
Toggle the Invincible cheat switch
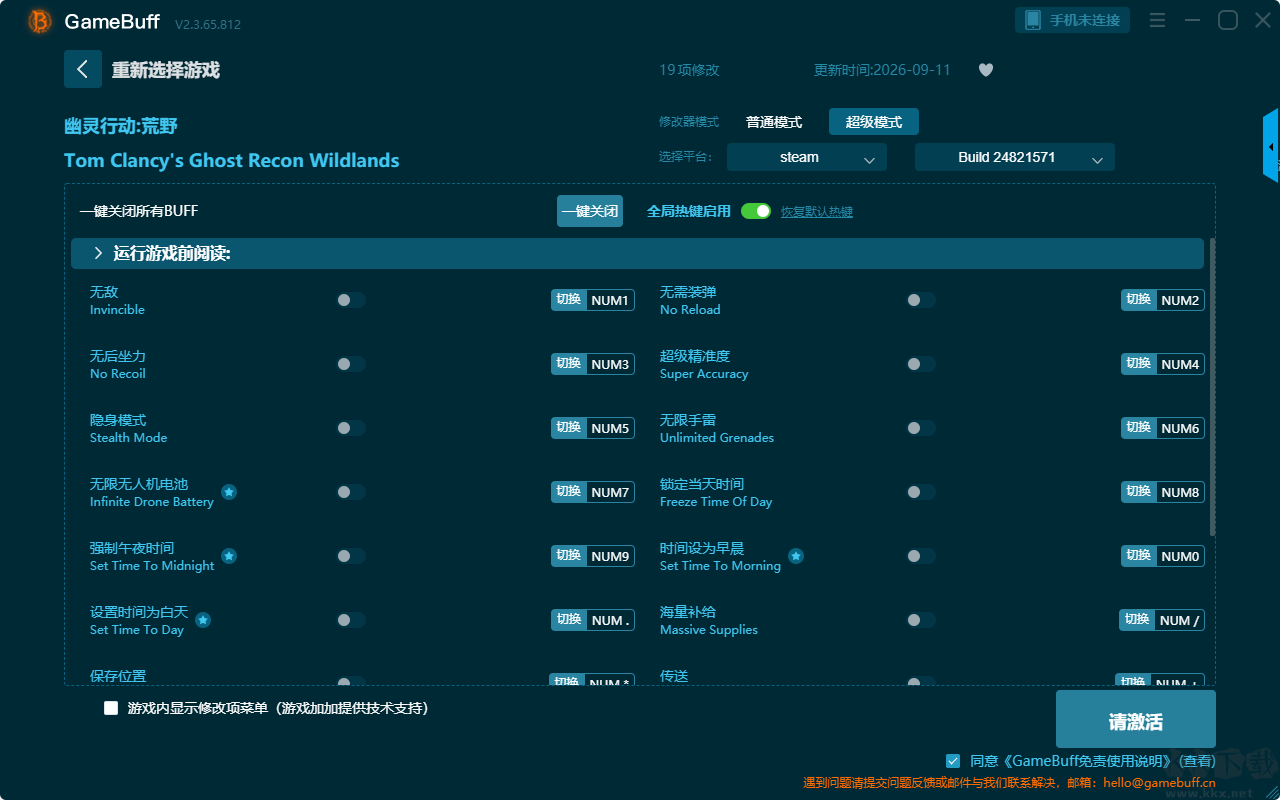351,300
